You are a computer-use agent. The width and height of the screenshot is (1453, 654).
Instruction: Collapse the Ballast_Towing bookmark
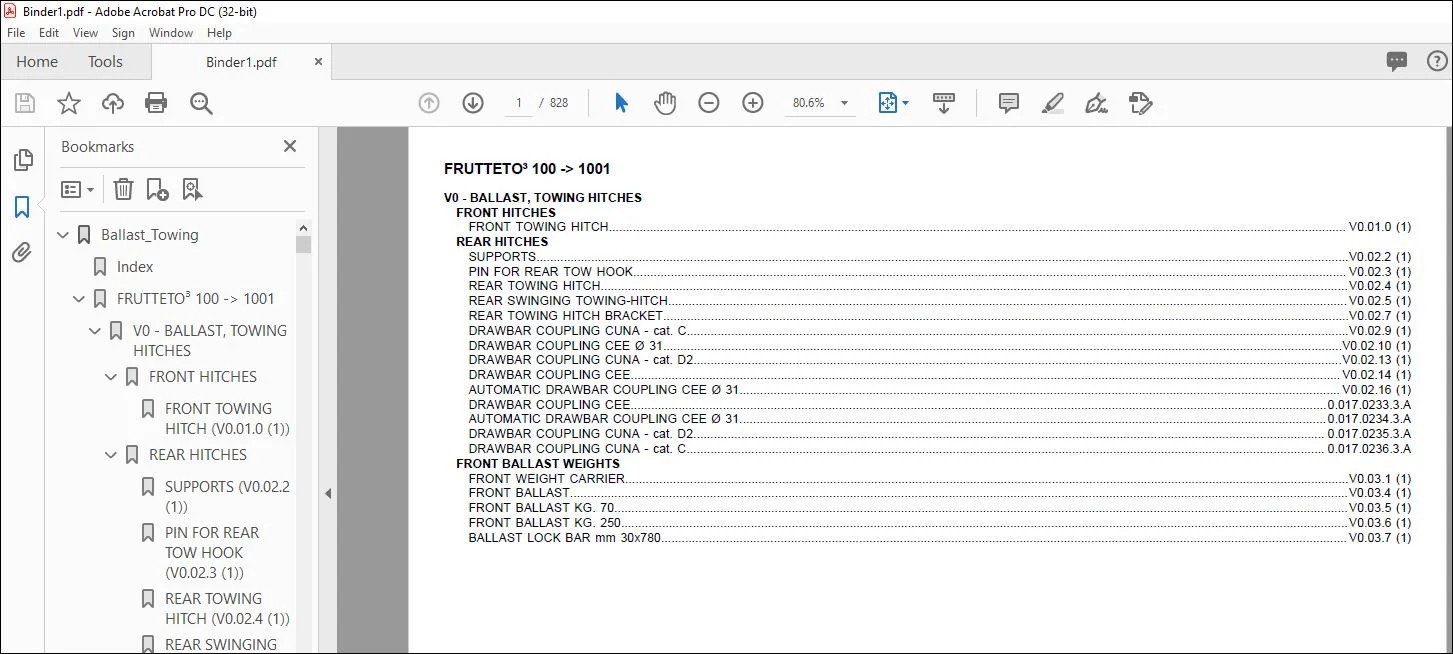[64, 235]
